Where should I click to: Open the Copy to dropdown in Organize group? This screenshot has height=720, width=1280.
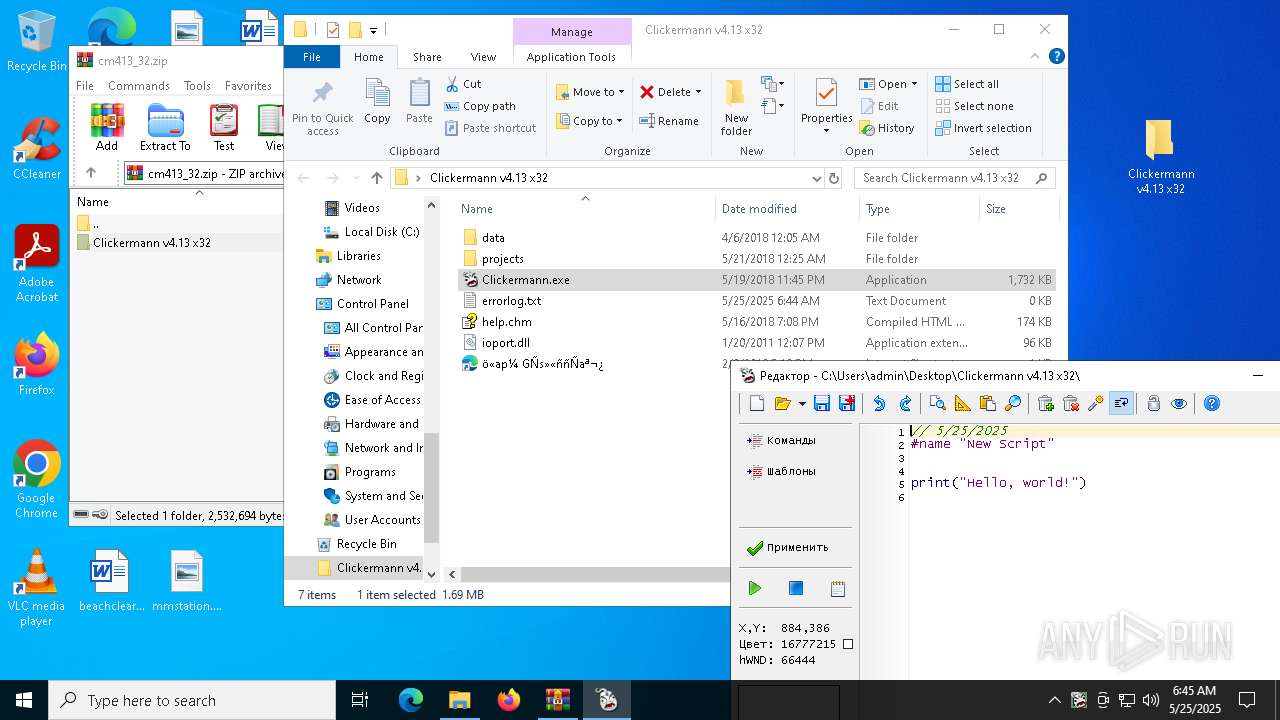(x=590, y=121)
